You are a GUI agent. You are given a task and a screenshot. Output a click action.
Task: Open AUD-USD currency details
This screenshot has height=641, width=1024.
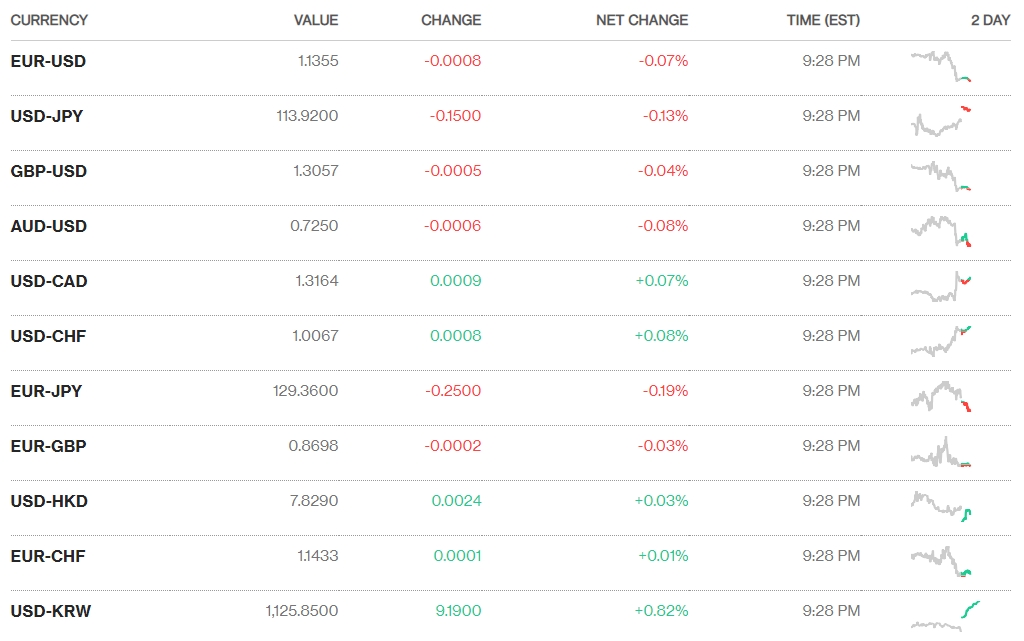[x=49, y=226]
